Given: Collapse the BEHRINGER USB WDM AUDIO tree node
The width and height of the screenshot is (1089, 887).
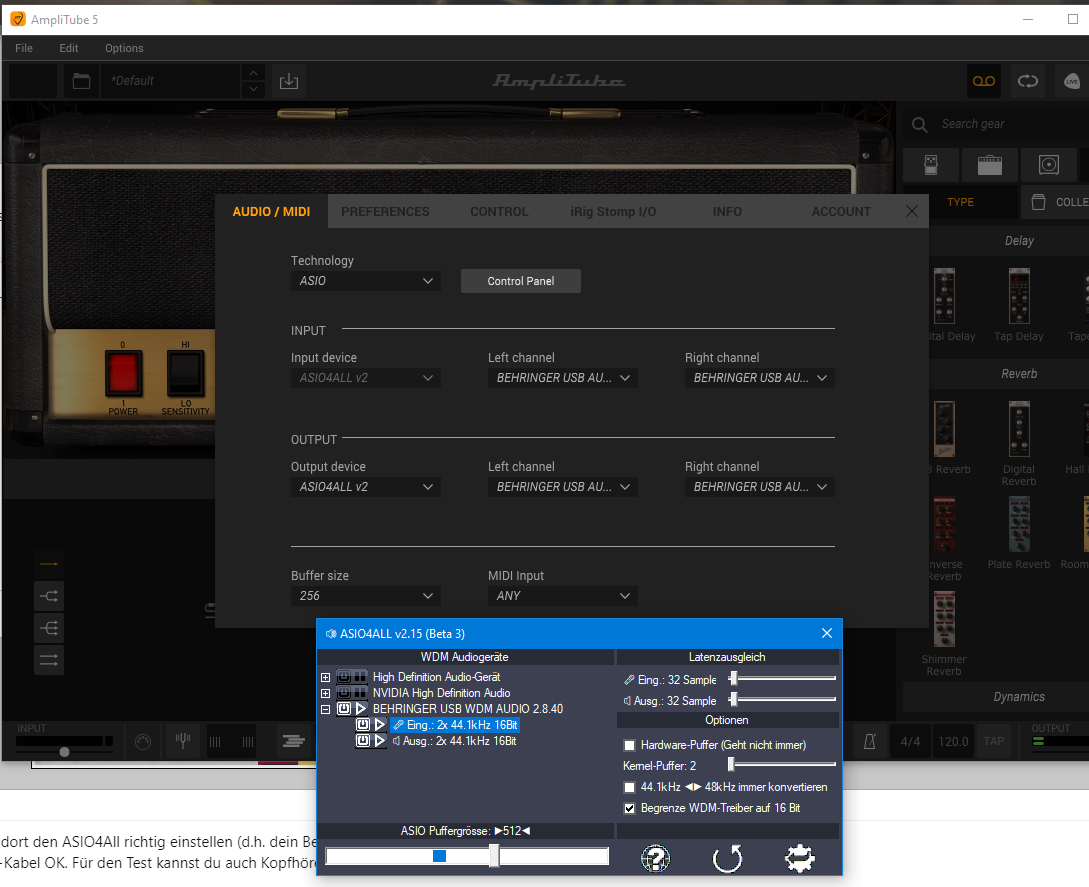Looking at the screenshot, I should [325, 710].
